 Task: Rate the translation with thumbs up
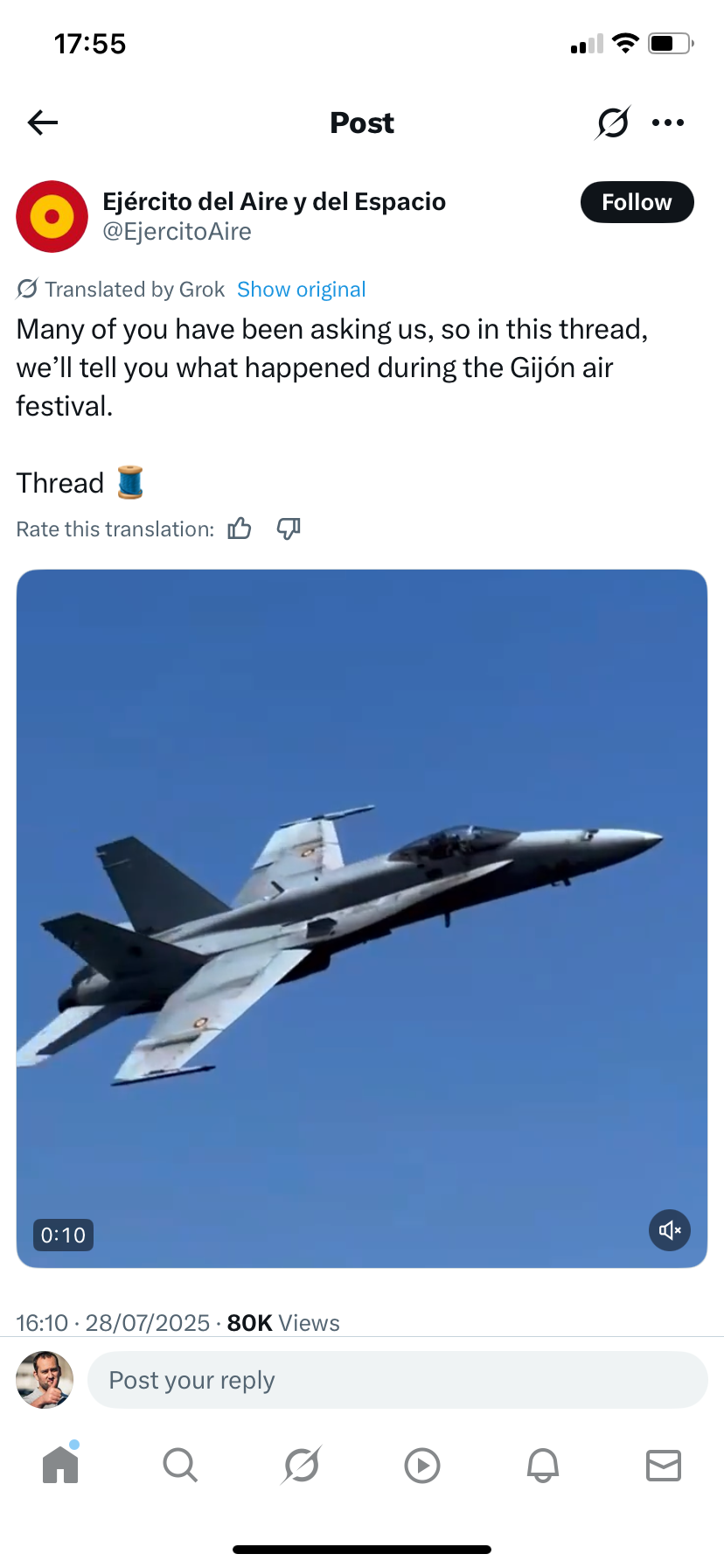pos(240,528)
